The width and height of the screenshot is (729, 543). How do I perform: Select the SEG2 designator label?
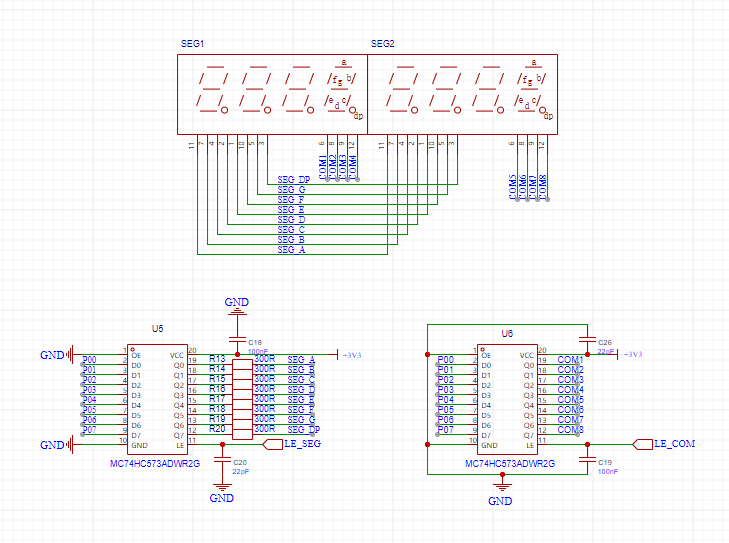[x=382, y=44]
